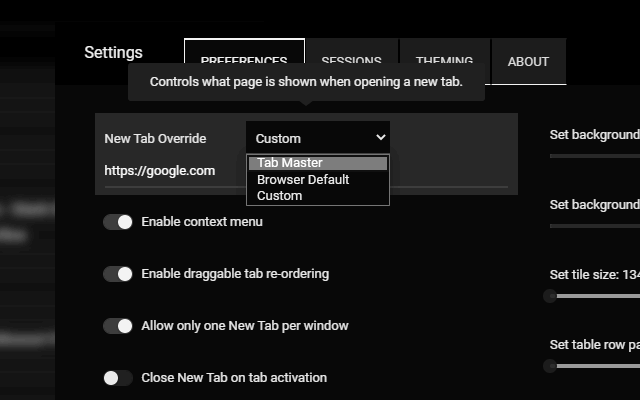Click the second Set background slider track

(x=595, y=226)
